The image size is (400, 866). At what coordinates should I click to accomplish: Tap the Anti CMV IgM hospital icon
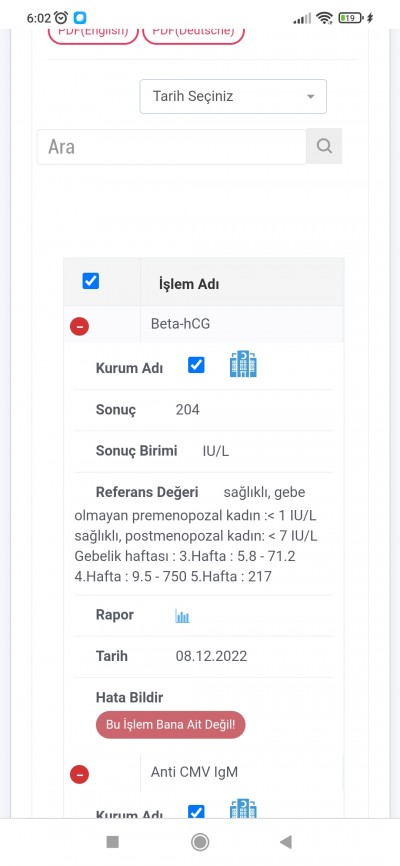click(x=243, y=809)
